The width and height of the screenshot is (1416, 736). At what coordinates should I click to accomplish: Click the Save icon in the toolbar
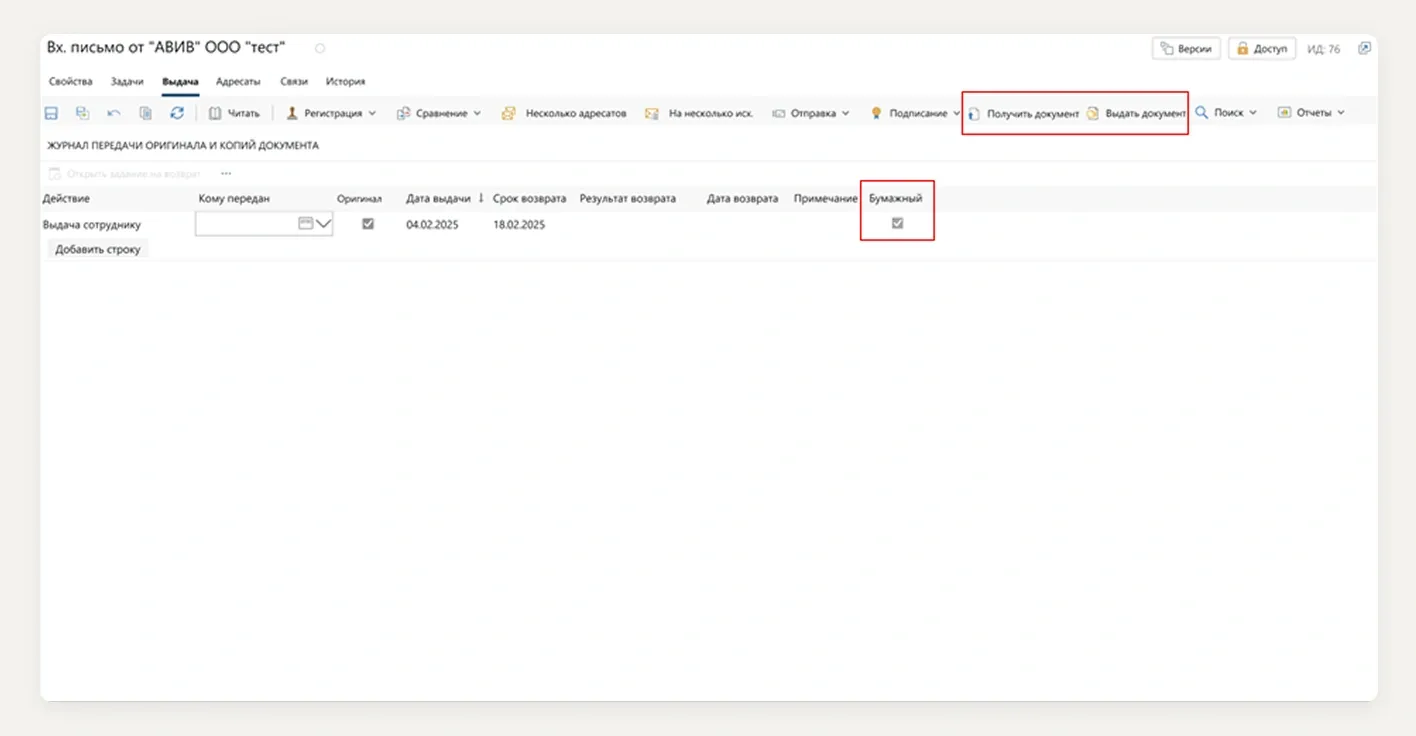click(52, 113)
